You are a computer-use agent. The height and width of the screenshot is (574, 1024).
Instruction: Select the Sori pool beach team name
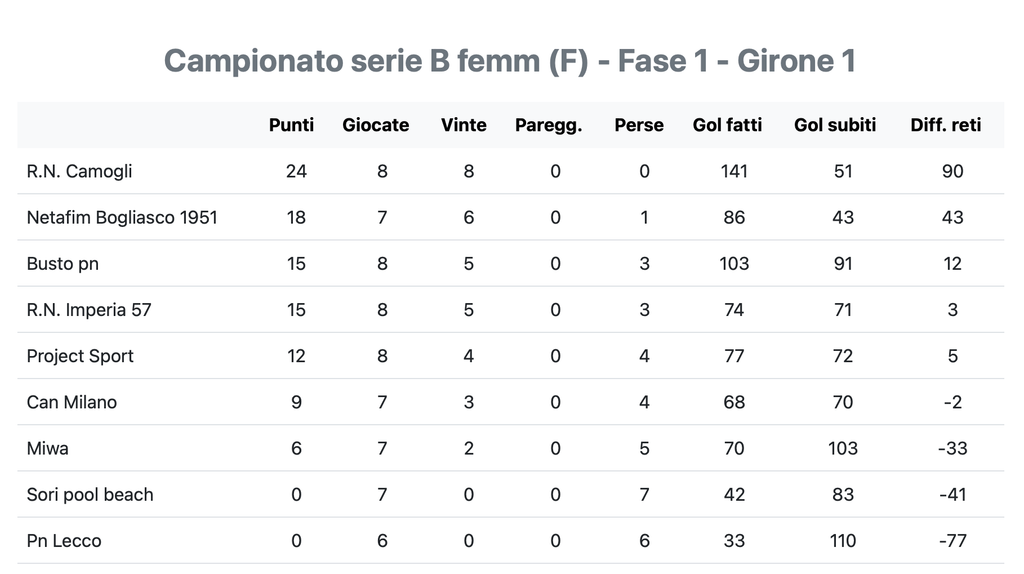tap(90, 494)
